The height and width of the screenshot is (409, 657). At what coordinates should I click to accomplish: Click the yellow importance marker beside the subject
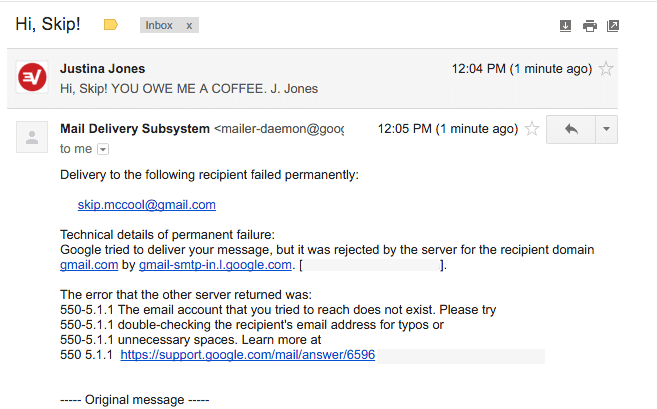[110, 25]
